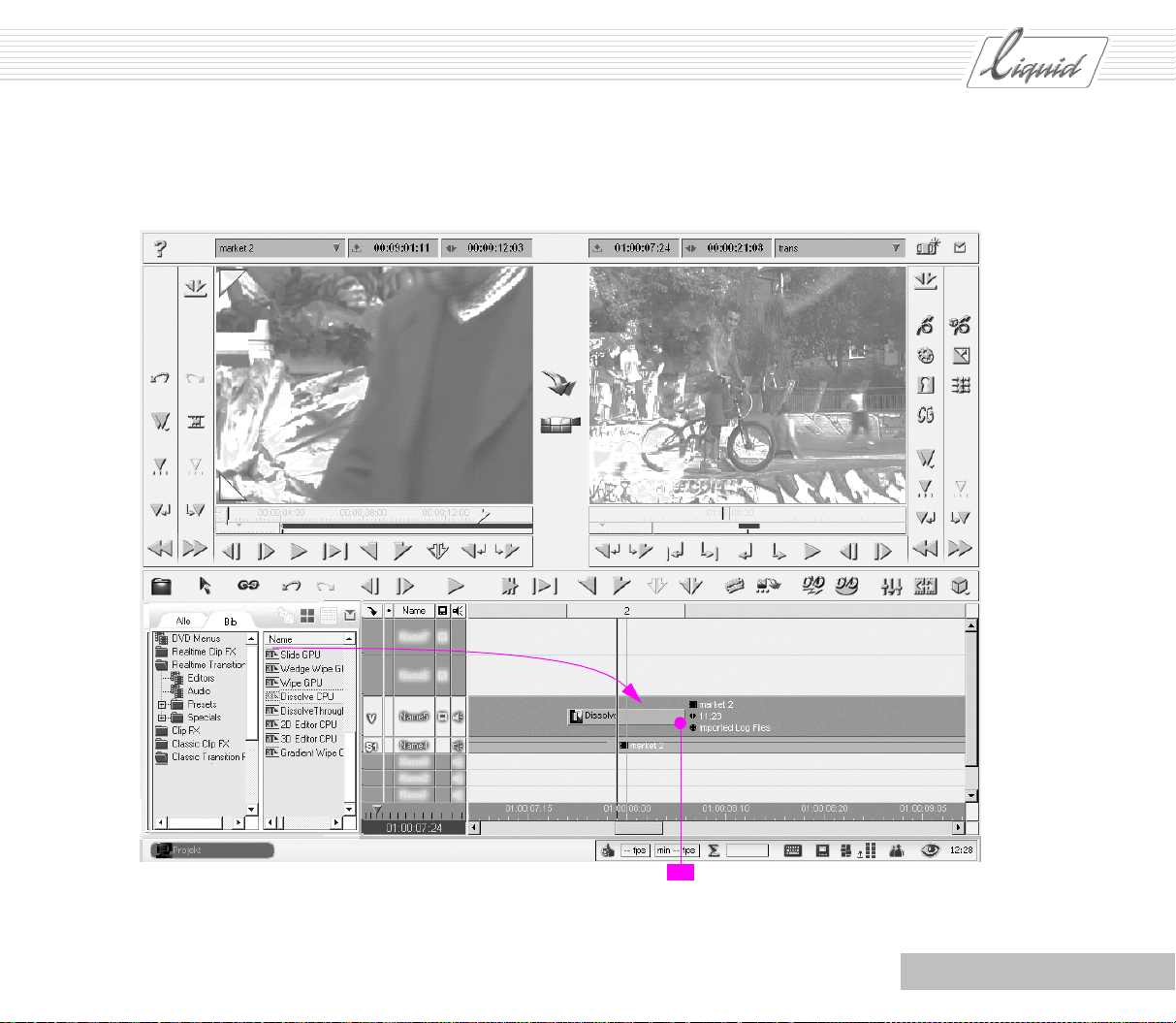The image size is (1176, 1023).
Task: Click mark-in button under source viewer
Action: pyautogui.click(x=368, y=551)
